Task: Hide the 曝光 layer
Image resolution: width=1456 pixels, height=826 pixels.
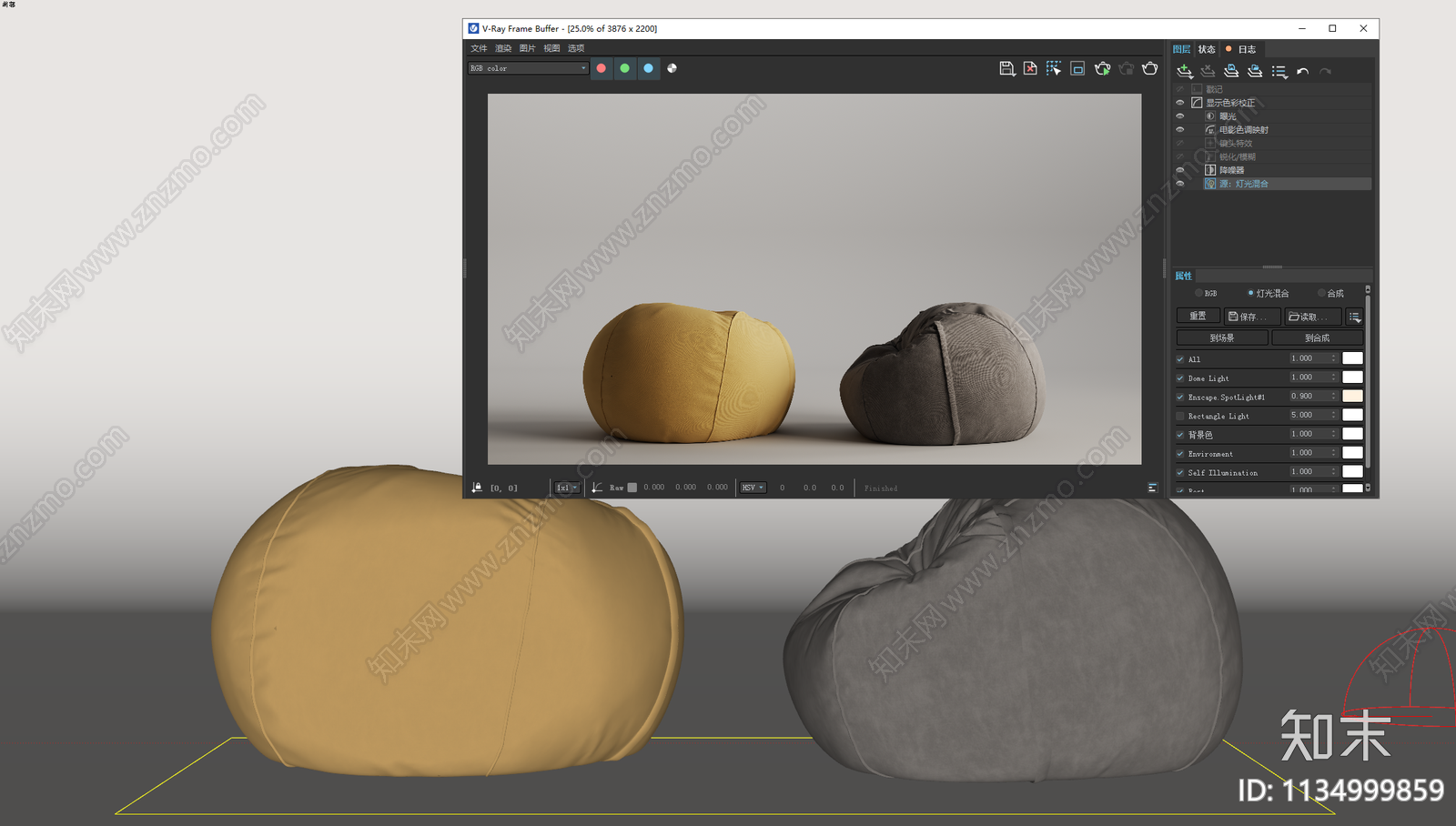Action: point(1180,116)
